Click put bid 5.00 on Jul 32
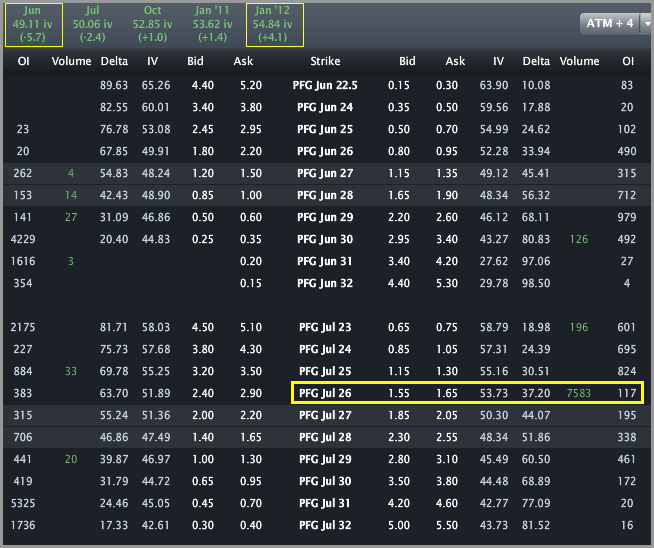The image size is (654, 548). click(x=399, y=525)
